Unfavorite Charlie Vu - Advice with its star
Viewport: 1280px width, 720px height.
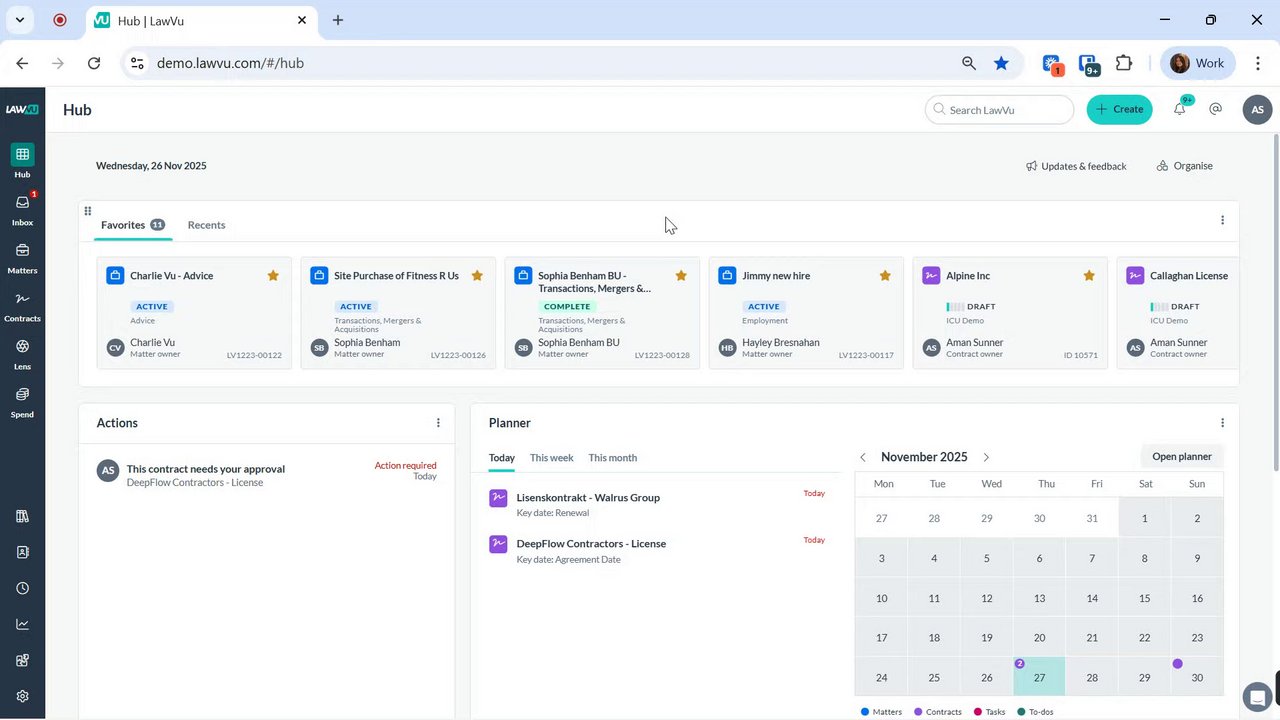coord(273,275)
